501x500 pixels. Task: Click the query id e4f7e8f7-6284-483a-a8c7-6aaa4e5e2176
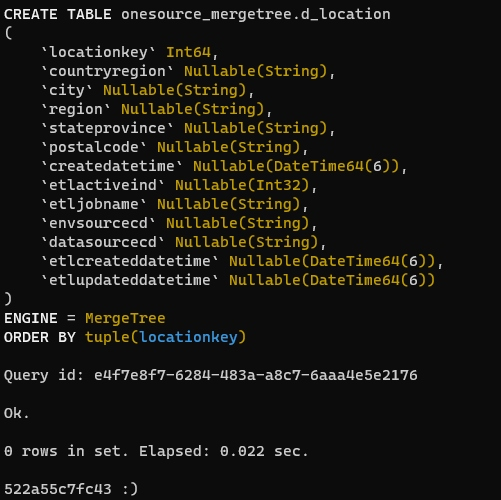pos(256,375)
